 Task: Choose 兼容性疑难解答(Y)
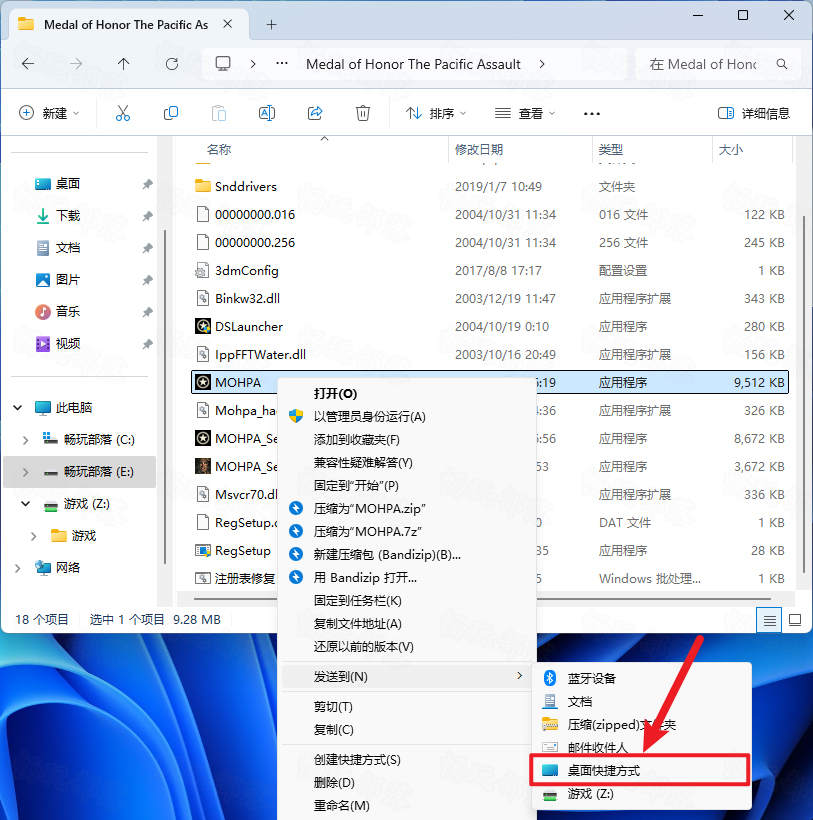(x=408, y=462)
